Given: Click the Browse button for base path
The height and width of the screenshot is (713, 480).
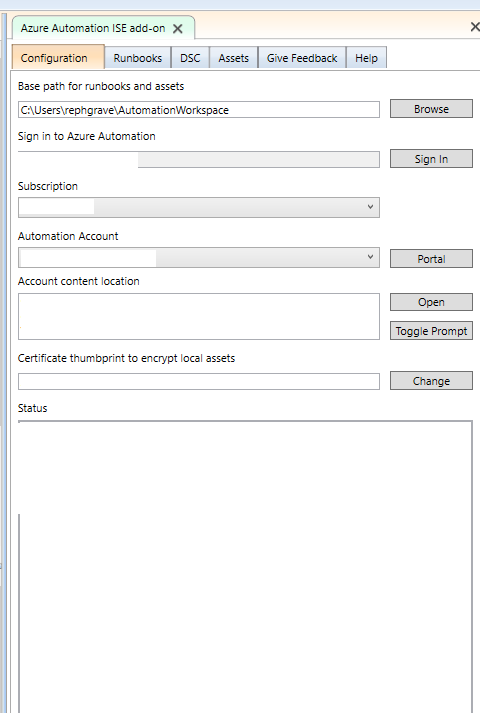Looking at the screenshot, I should 431,109.
